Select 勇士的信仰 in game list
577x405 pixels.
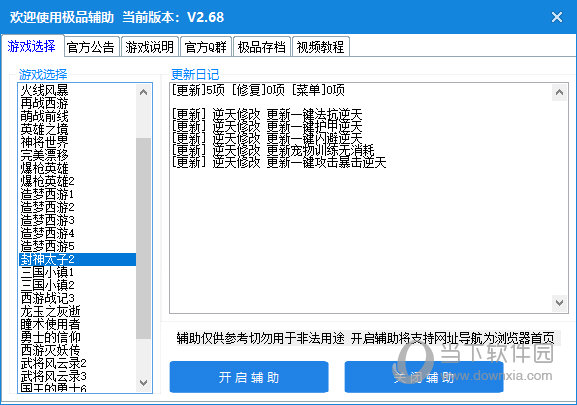pyautogui.click(x=77, y=337)
